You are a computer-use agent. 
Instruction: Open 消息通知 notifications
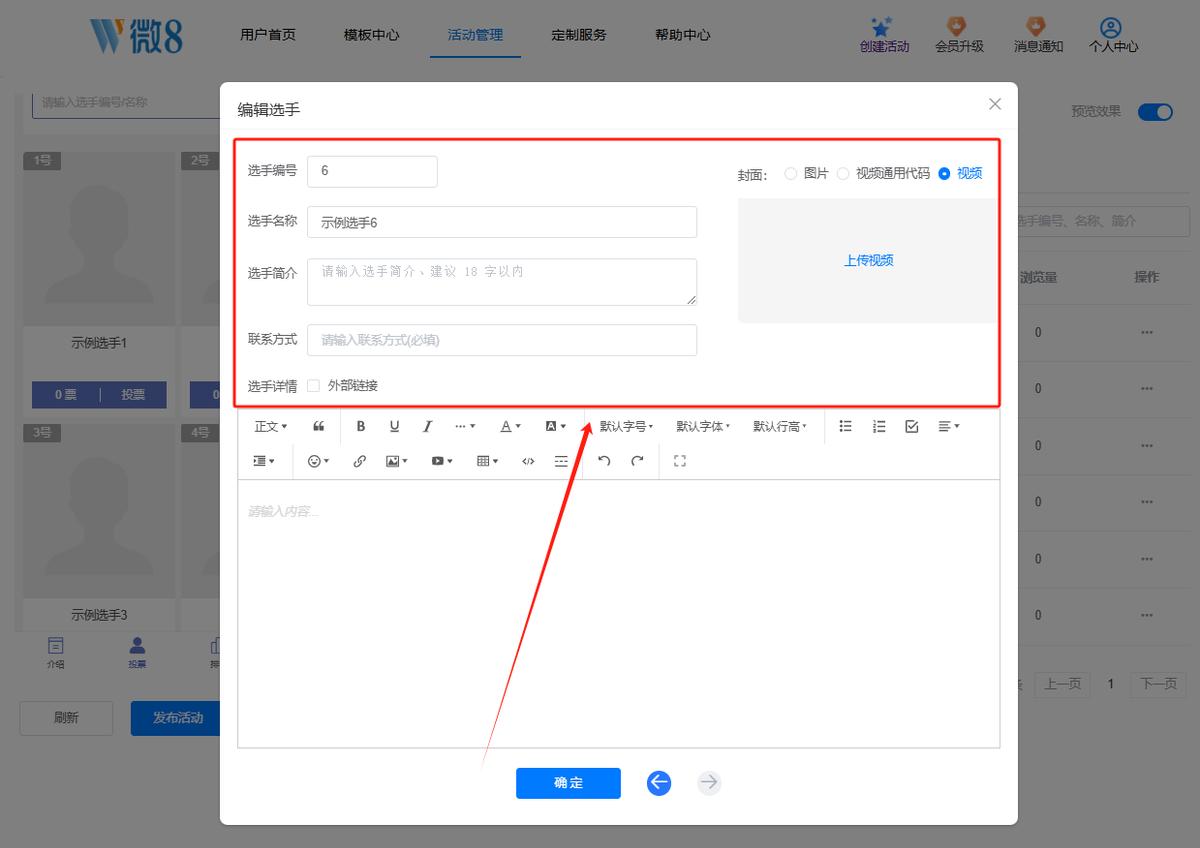(1038, 35)
